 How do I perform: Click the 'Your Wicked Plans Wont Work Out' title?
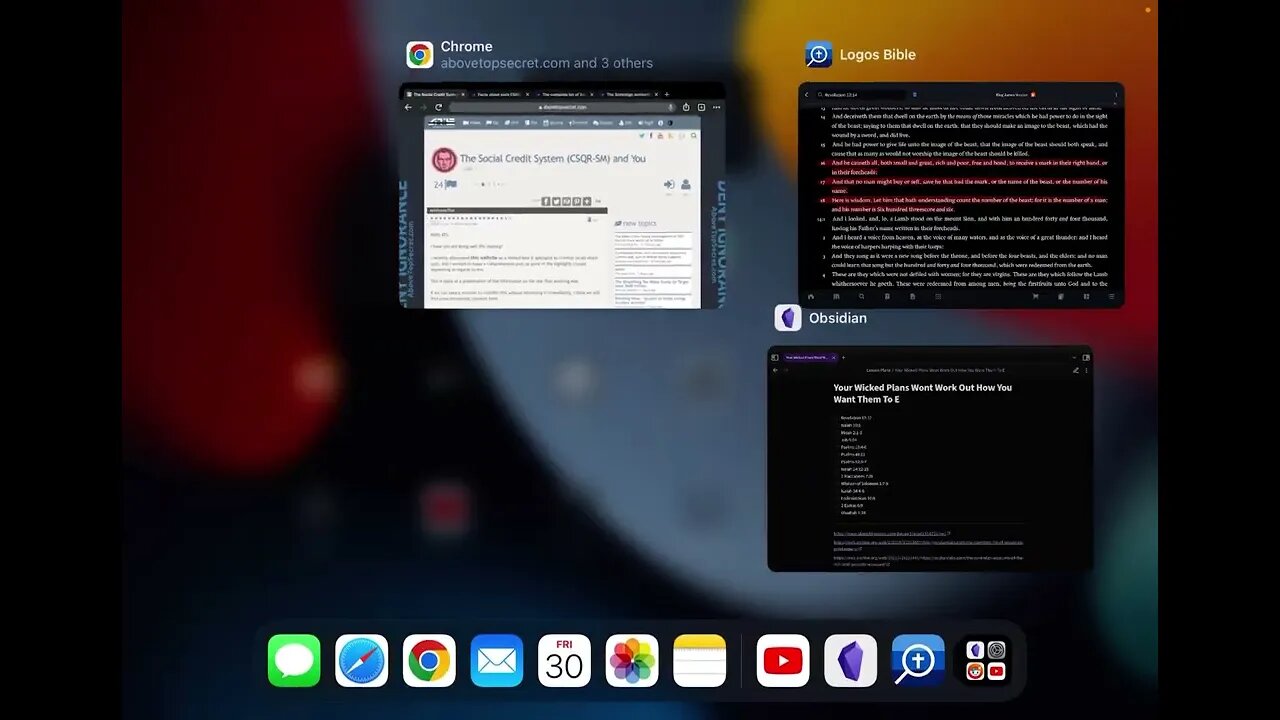click(923, 393)
